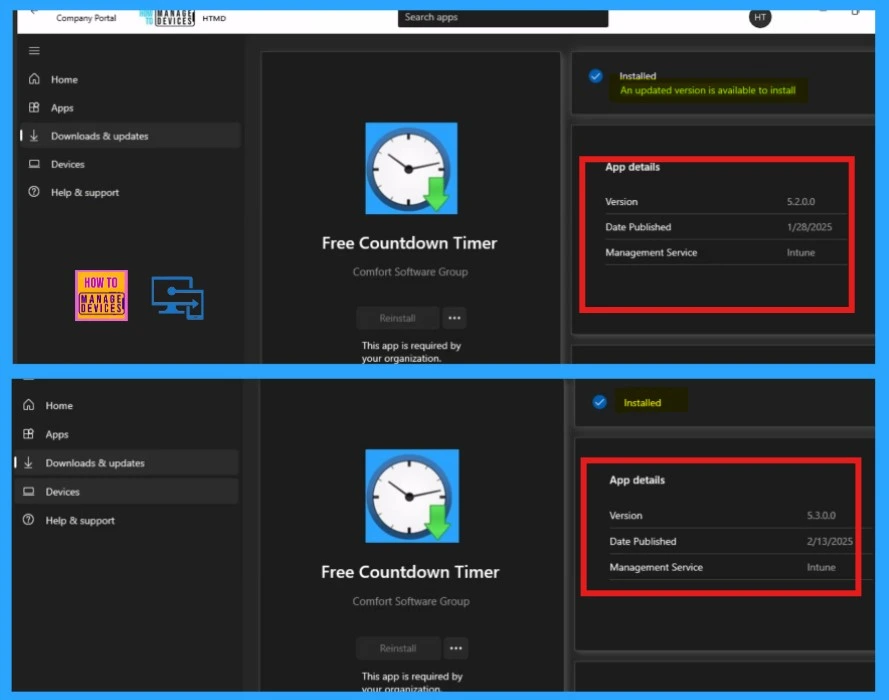Open Devices laptop icon in top sidebar
This screenshot has width=889, height=700.
34,164
